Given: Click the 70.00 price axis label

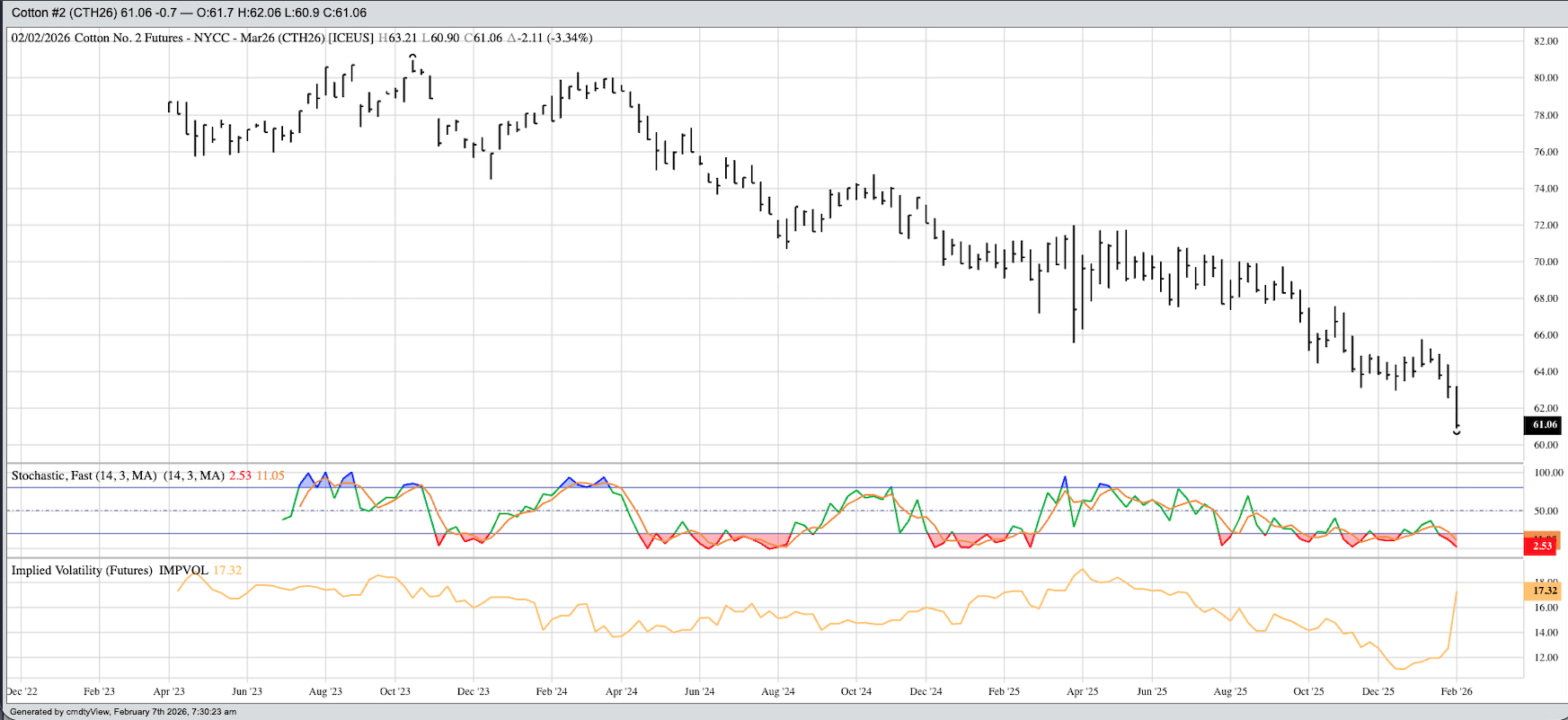Looking at the screenshot, I should (1546, 262).
